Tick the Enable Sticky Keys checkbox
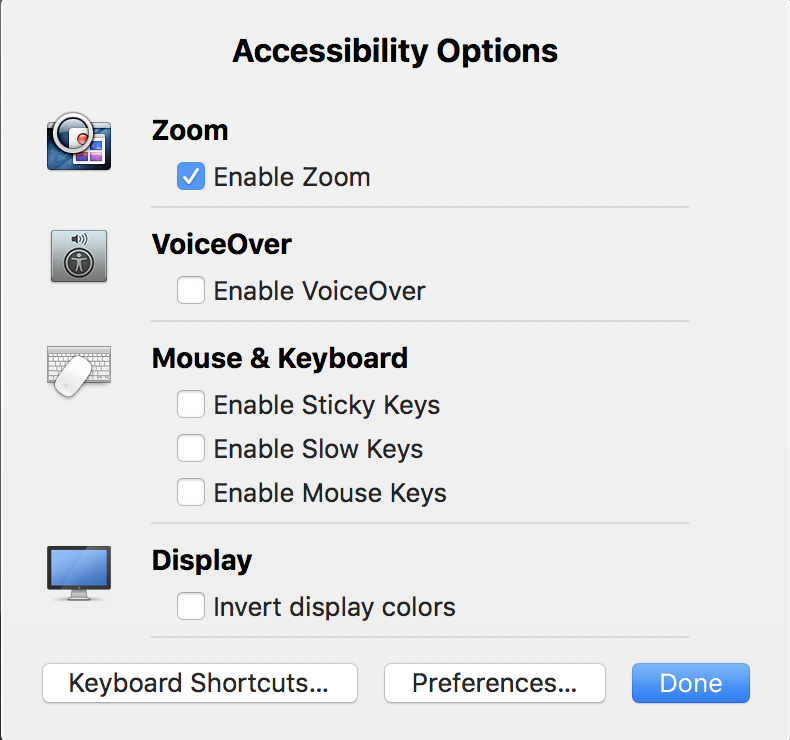The height and width of the screenshot is (740, 790). 191,405
